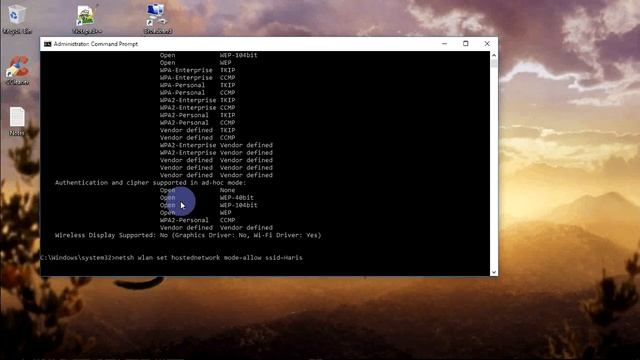The height and width of the screenshot is (360, 640).
Task: Click the 'Vendor defined TKIP' output line
Action: click(x=198, y=130)
